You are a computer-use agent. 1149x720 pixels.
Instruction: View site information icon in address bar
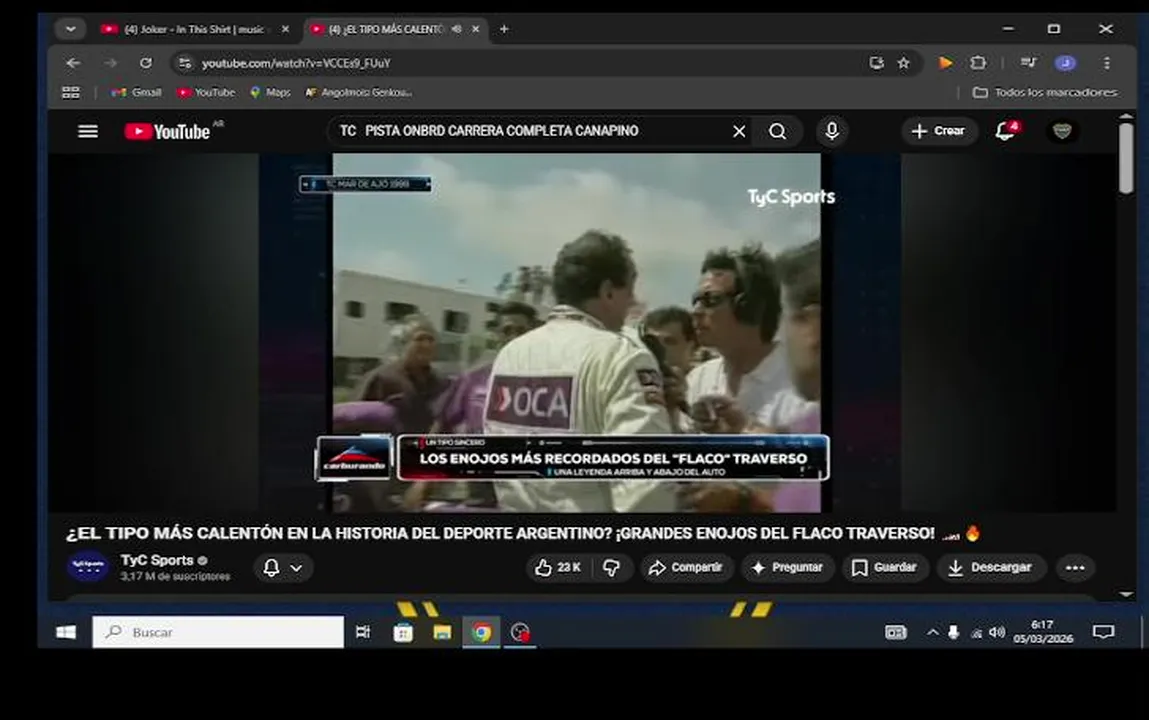[x=185, y=64]
